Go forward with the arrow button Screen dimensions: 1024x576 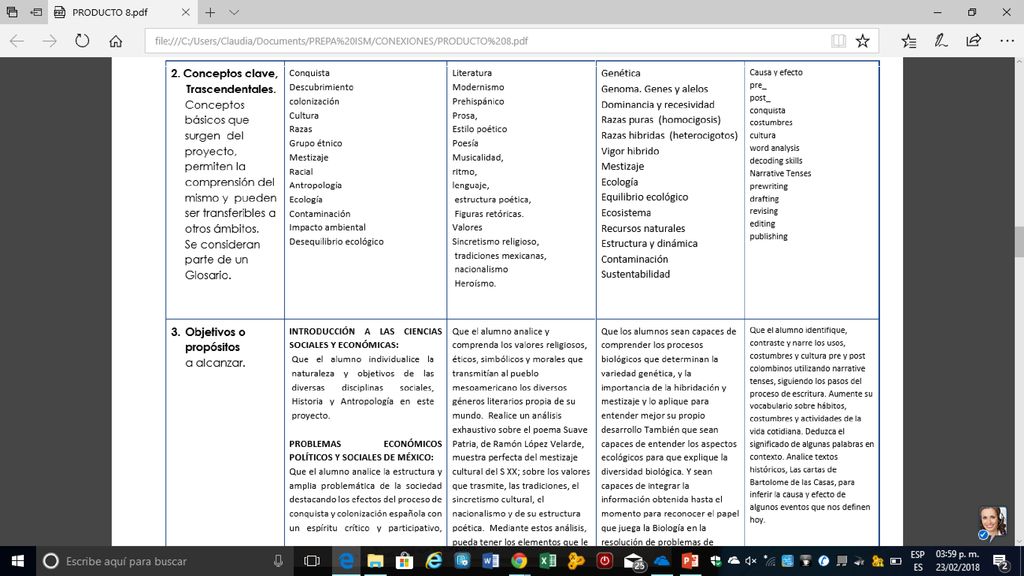coord(50,40)
